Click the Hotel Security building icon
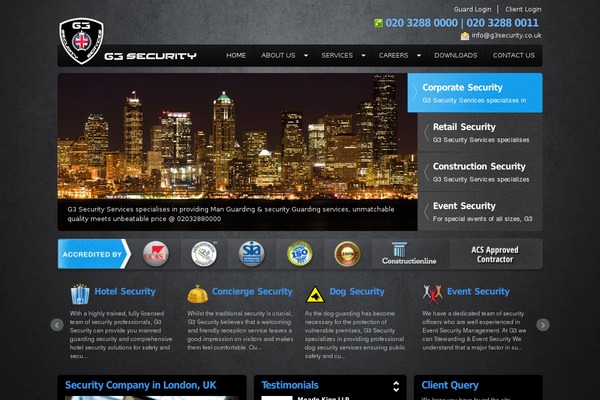 80,294
